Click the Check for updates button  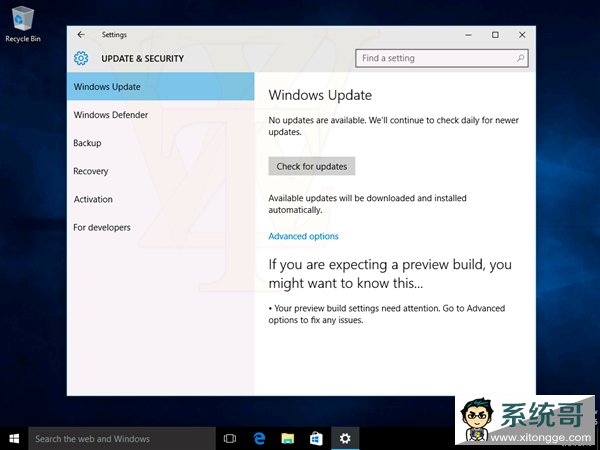(311, 166)
